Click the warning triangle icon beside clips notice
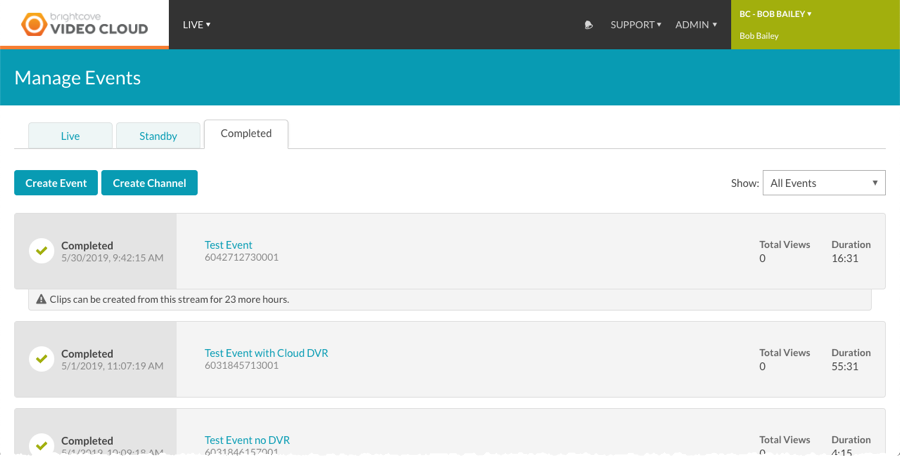The height and width of the screenshot is (456, 900). pos(41,299)
